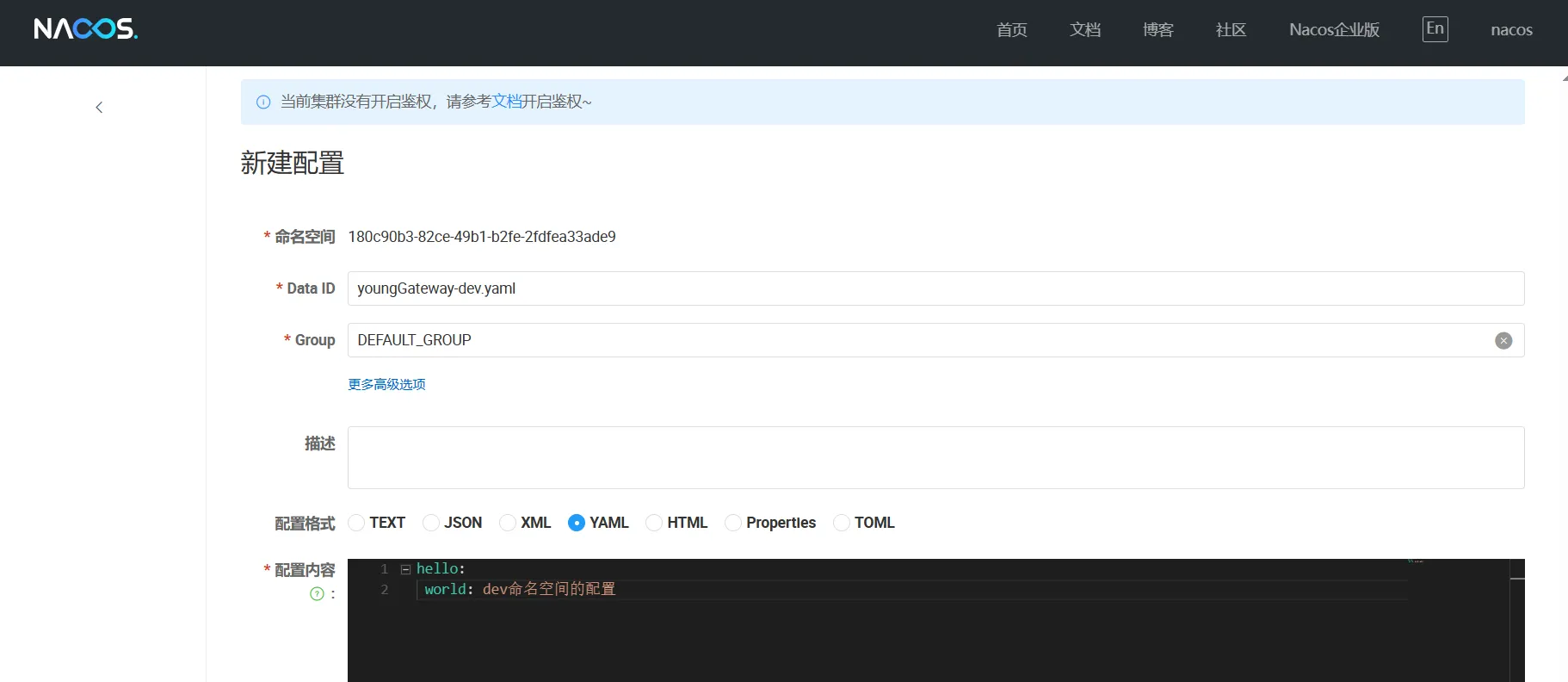The image size is (1568, 682).
Task: Pick the XML format option
Action: (508, 523)
